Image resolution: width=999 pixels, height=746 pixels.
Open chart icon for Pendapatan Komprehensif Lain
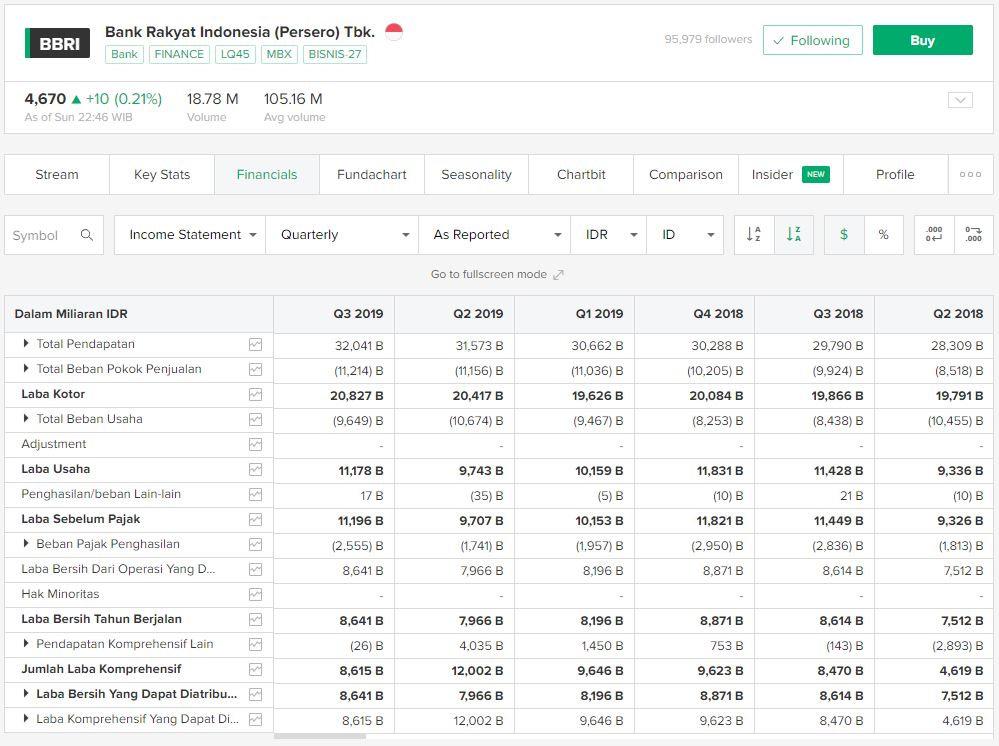(255, 645)
